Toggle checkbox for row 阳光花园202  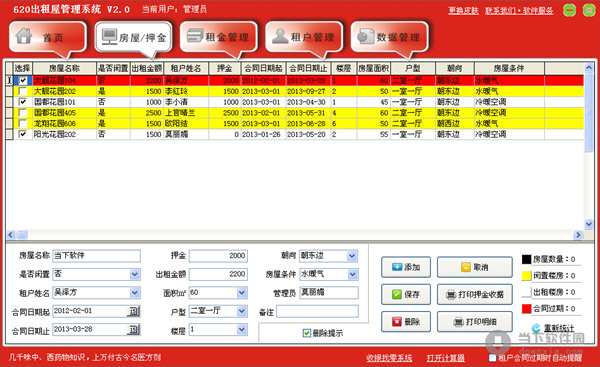pos(23,134)
